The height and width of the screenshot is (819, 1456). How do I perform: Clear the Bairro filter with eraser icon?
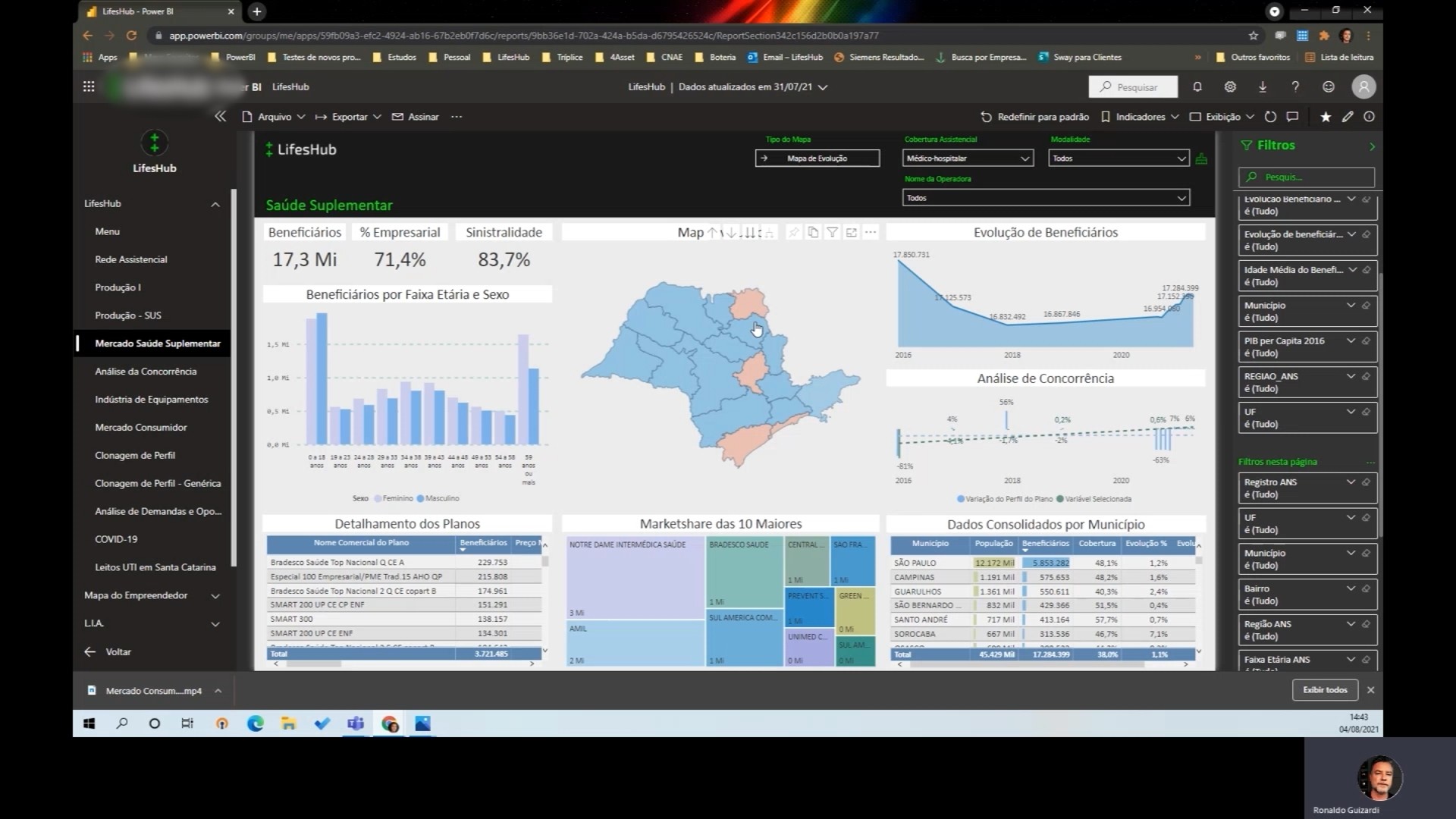[x=1366, y=588]
